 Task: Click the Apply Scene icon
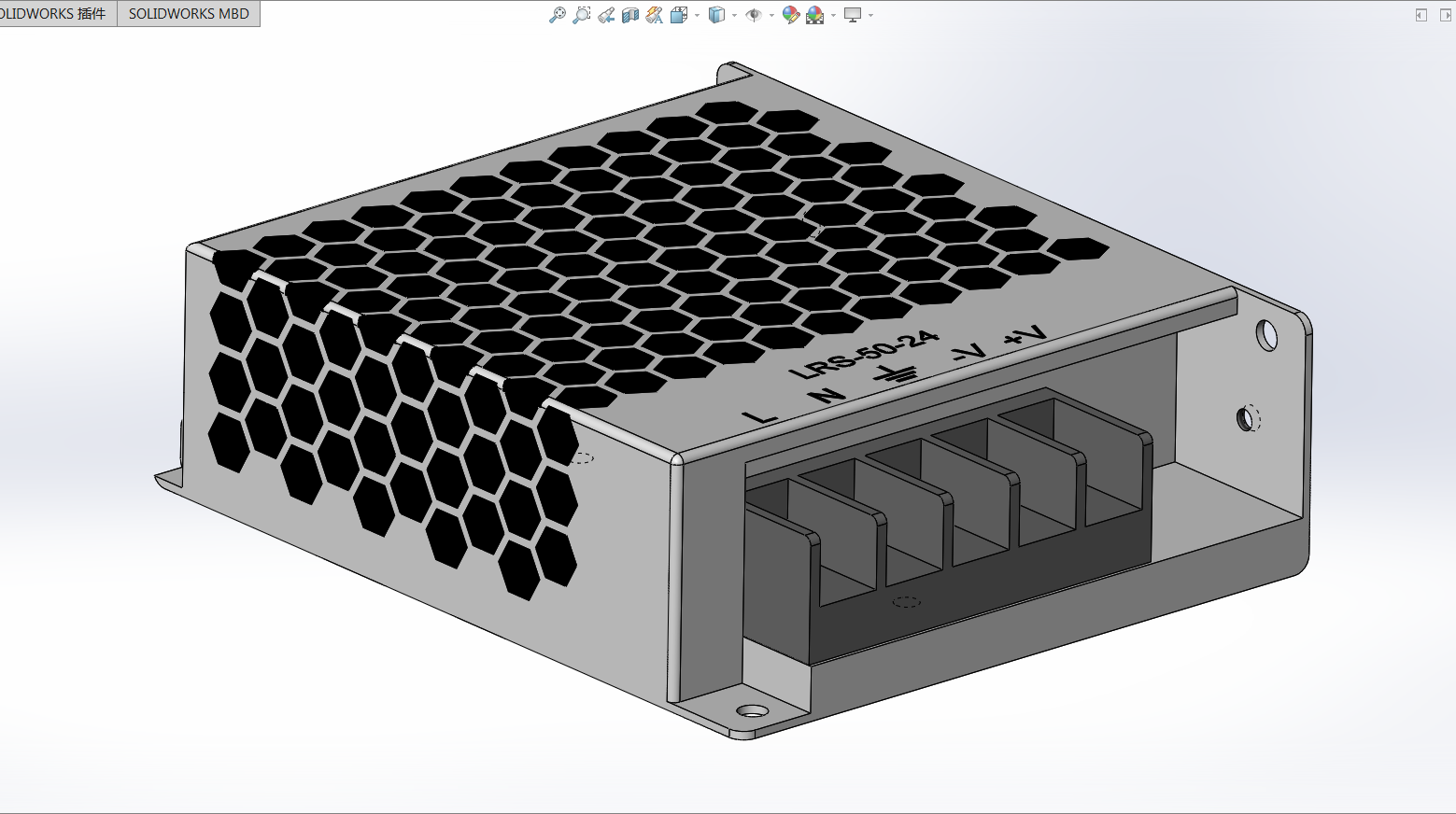click(815, 15)
